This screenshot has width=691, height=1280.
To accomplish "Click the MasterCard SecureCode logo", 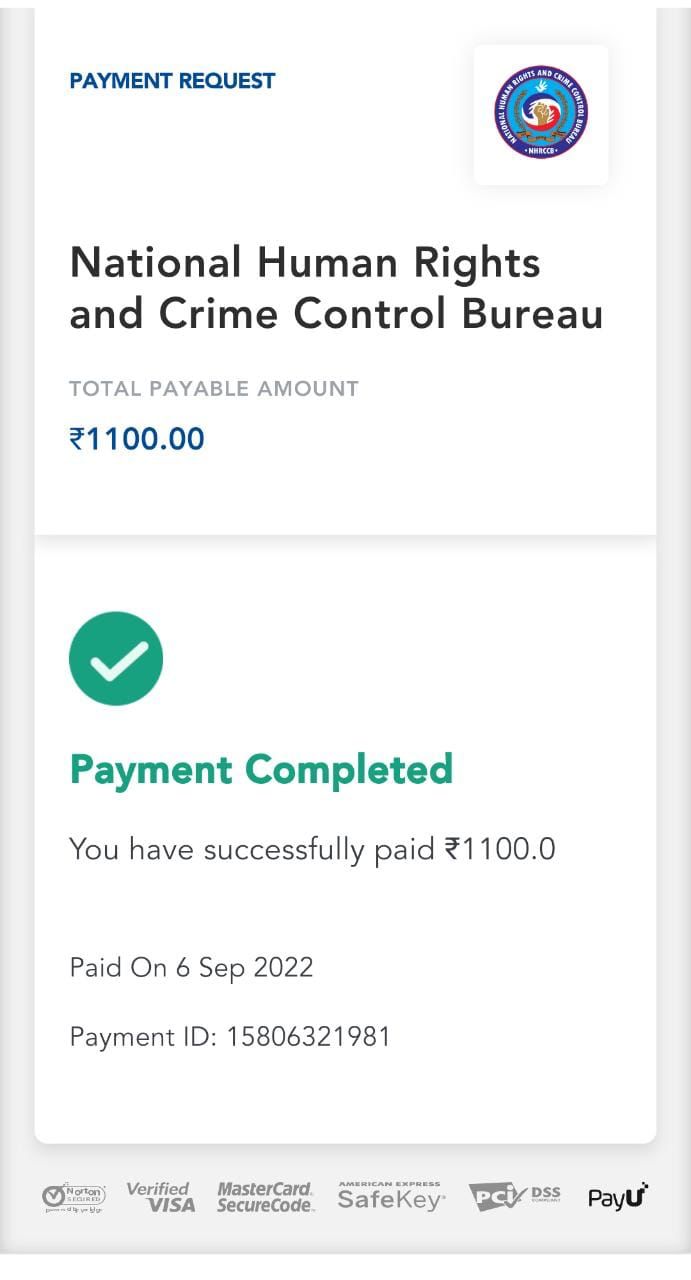I will pyautogui.click(x=265, y=1197).
